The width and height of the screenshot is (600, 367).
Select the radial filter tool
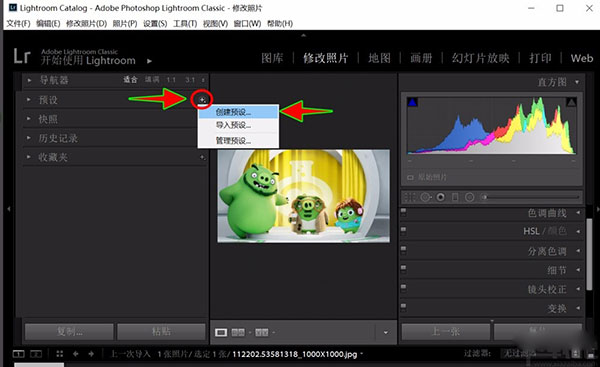[x=470, y=197]
